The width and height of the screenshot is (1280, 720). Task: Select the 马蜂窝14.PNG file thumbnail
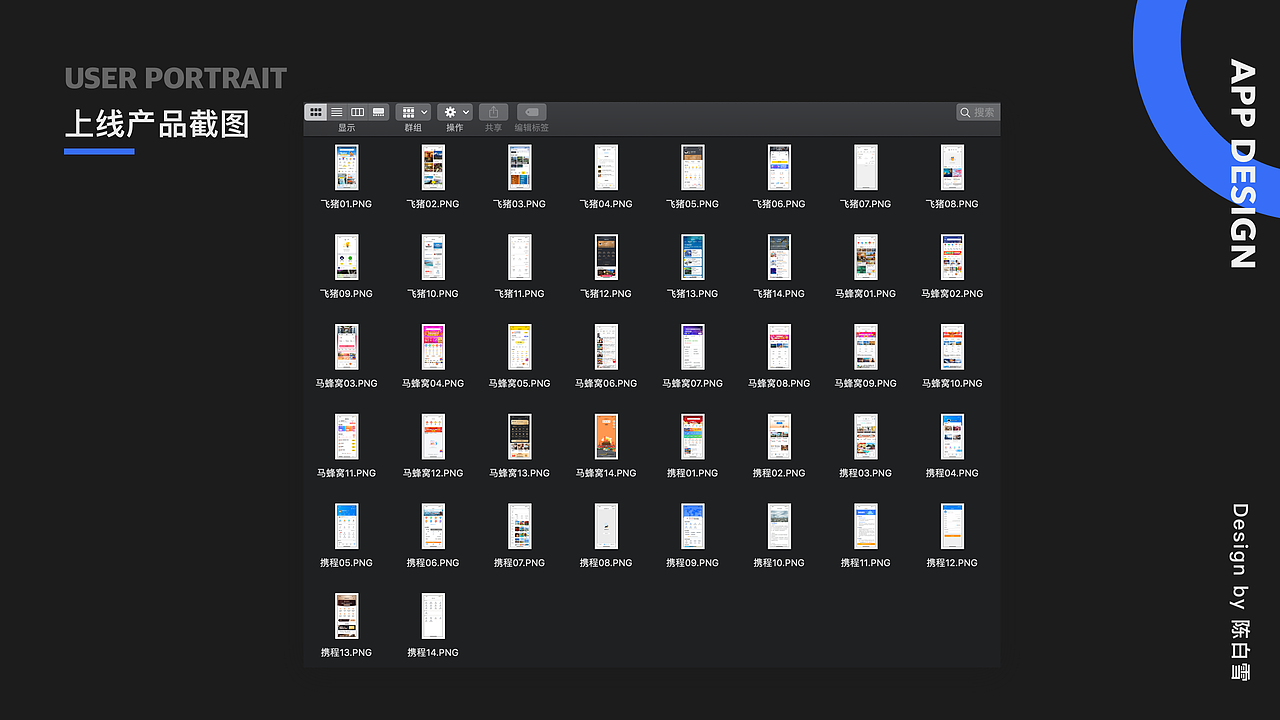[x=606, y=437]
